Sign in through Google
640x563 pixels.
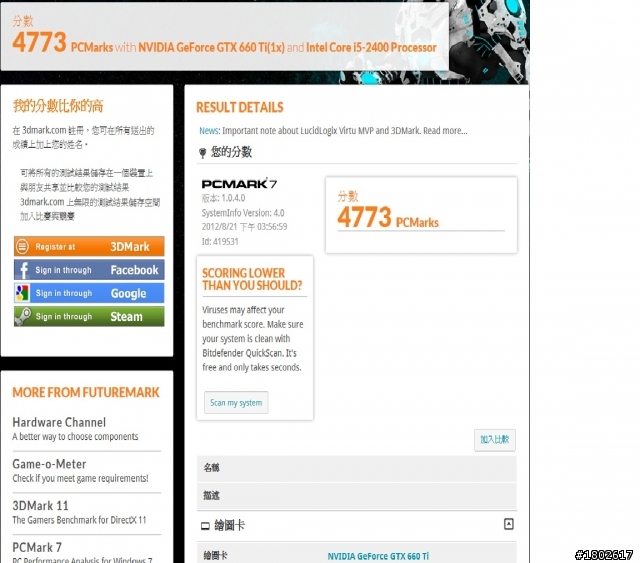[x=89, y=293]
